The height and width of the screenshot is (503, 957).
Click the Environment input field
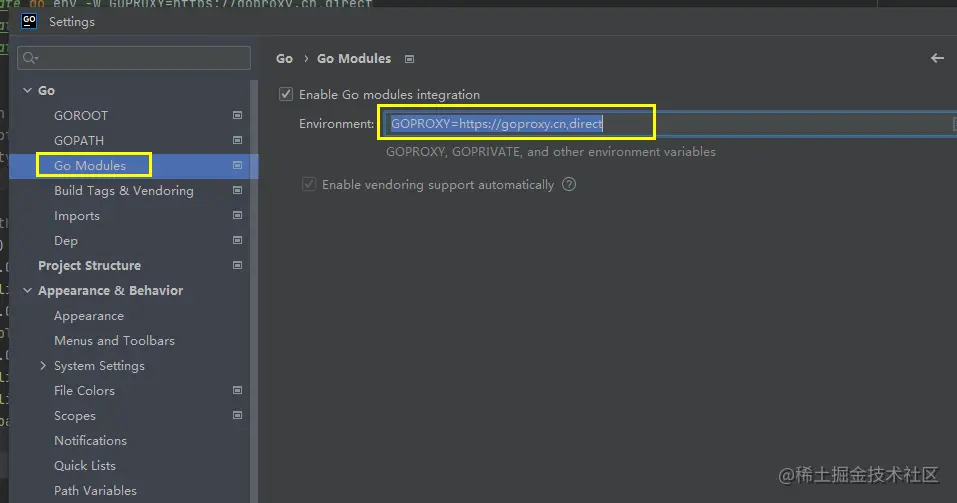click(668, 124)
